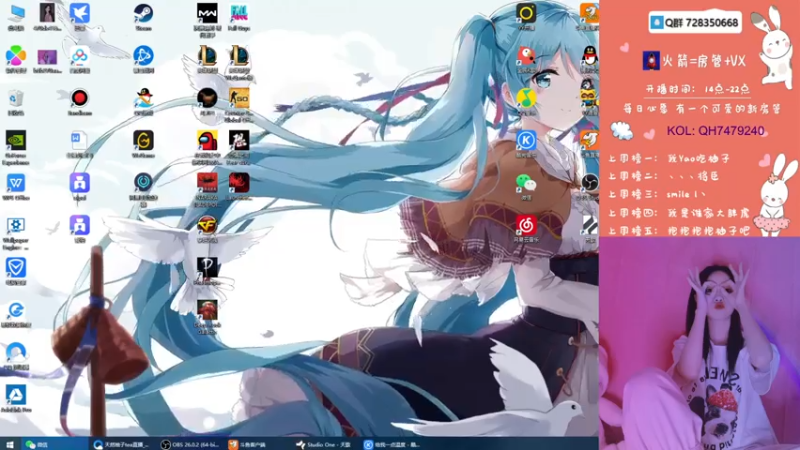Launch the WeChat desktop shortcut
Screen dimensions: 800x450
coord(526,183)
